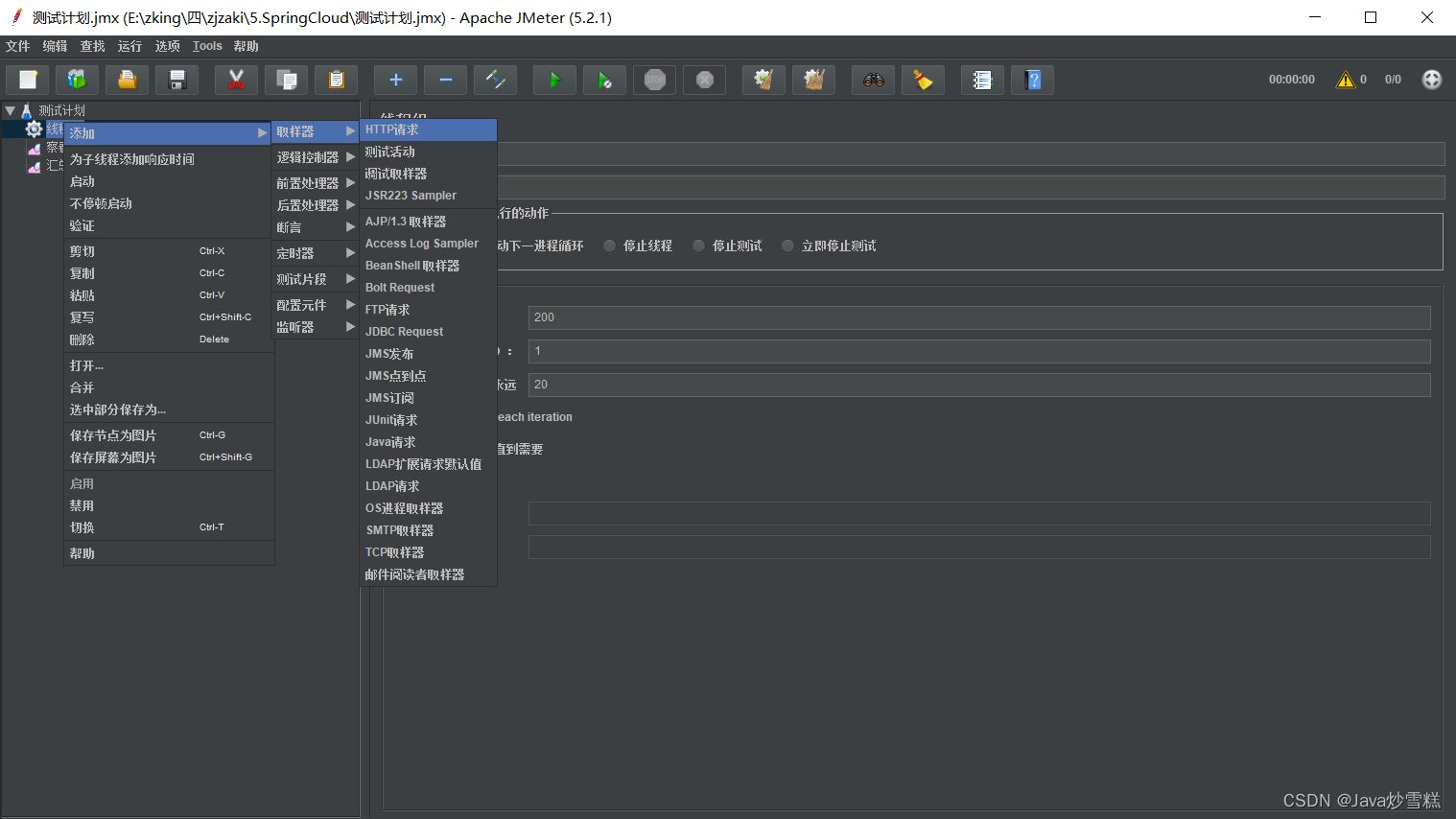
Task: Select 测试片段 submenu item
Action: (316, 279)
